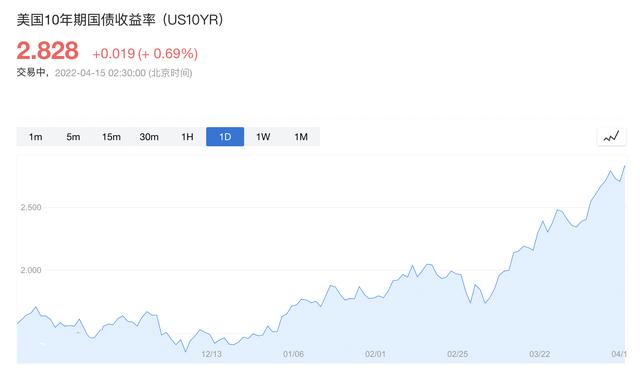Click the 03/22 date axis marker
Viewport: 640px width, 373px height.
540,354
